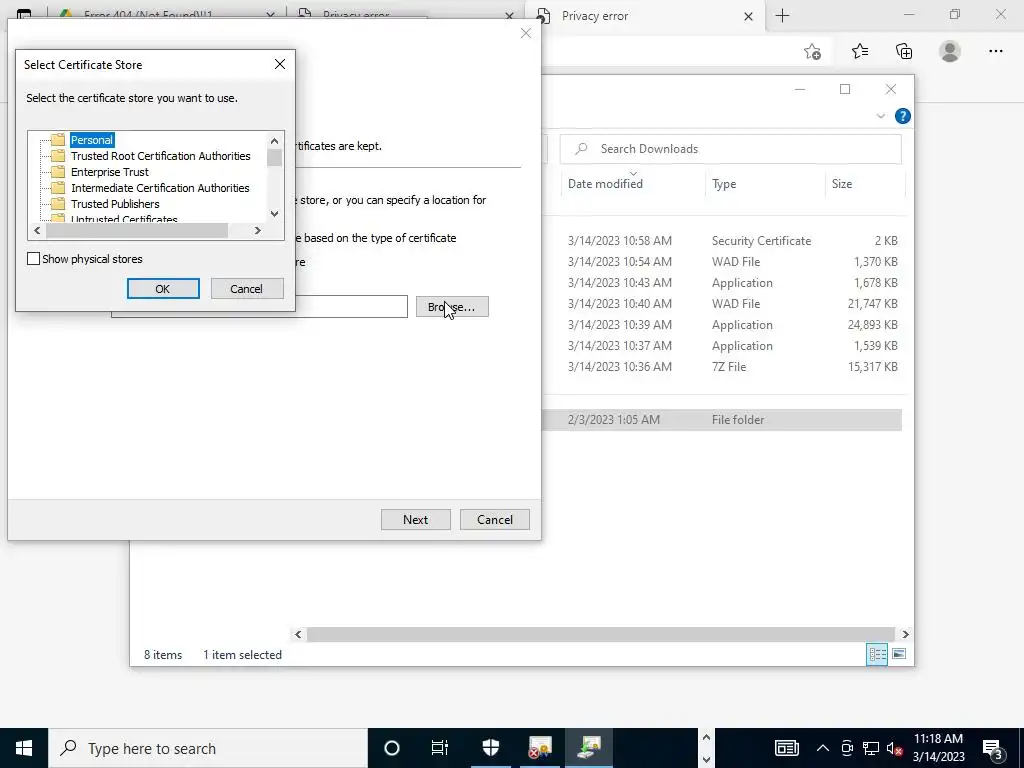Open the Favorites list icon

[859, 51]
